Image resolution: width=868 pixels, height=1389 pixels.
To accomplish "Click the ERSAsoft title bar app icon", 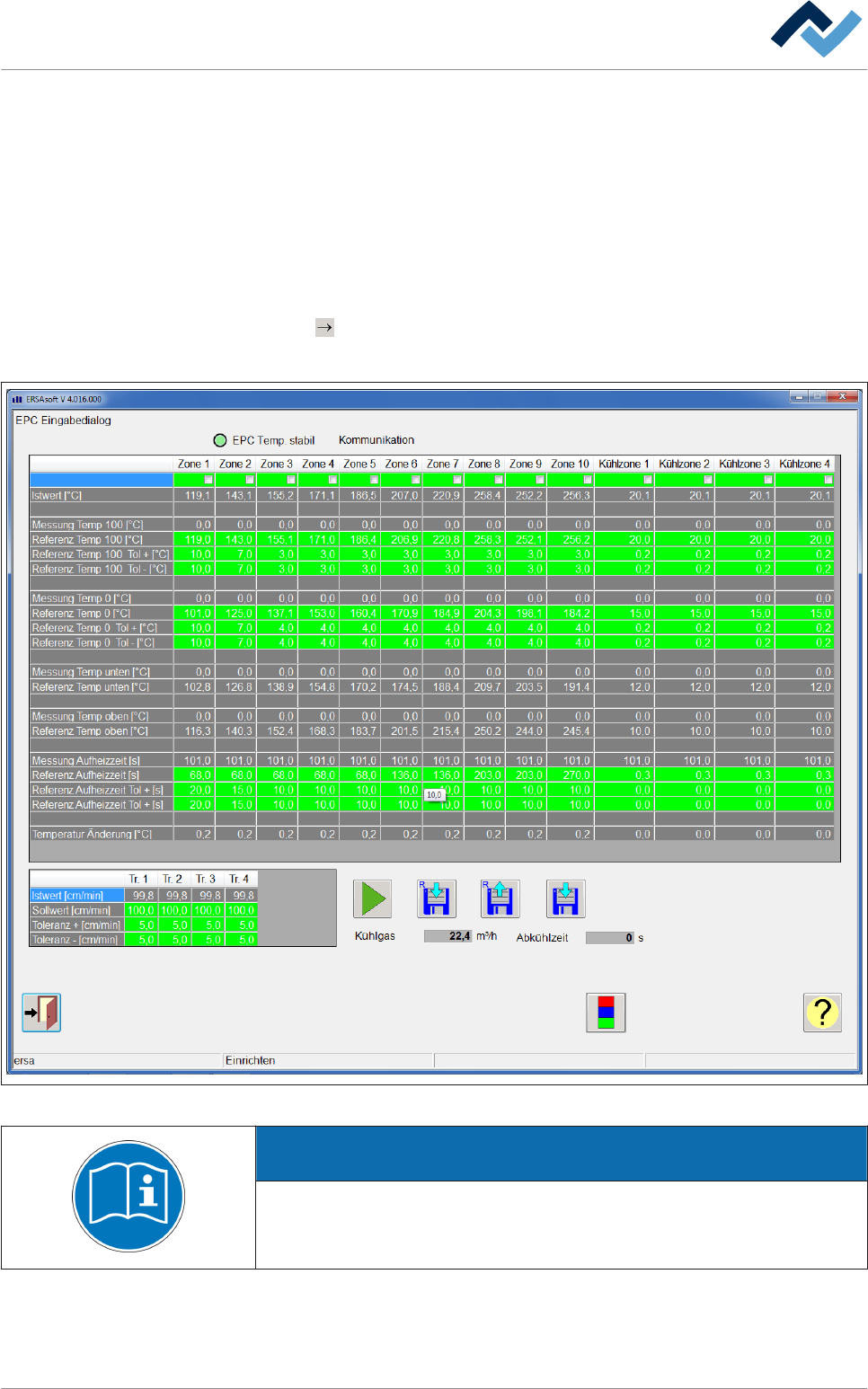I will click(17, 399).
